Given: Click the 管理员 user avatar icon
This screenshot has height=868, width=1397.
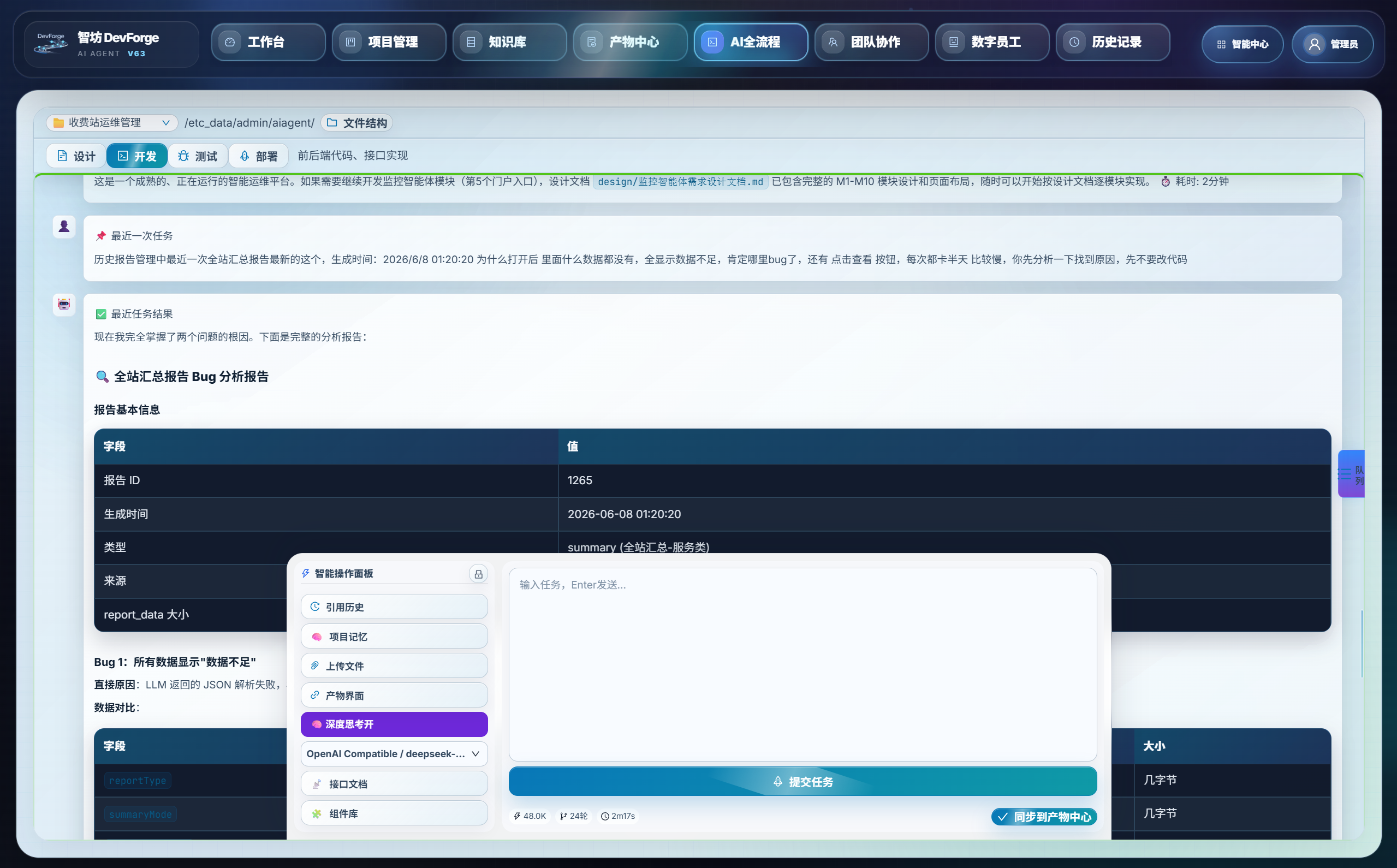Looking at the screenshot, I should [x=1315, y=44].
